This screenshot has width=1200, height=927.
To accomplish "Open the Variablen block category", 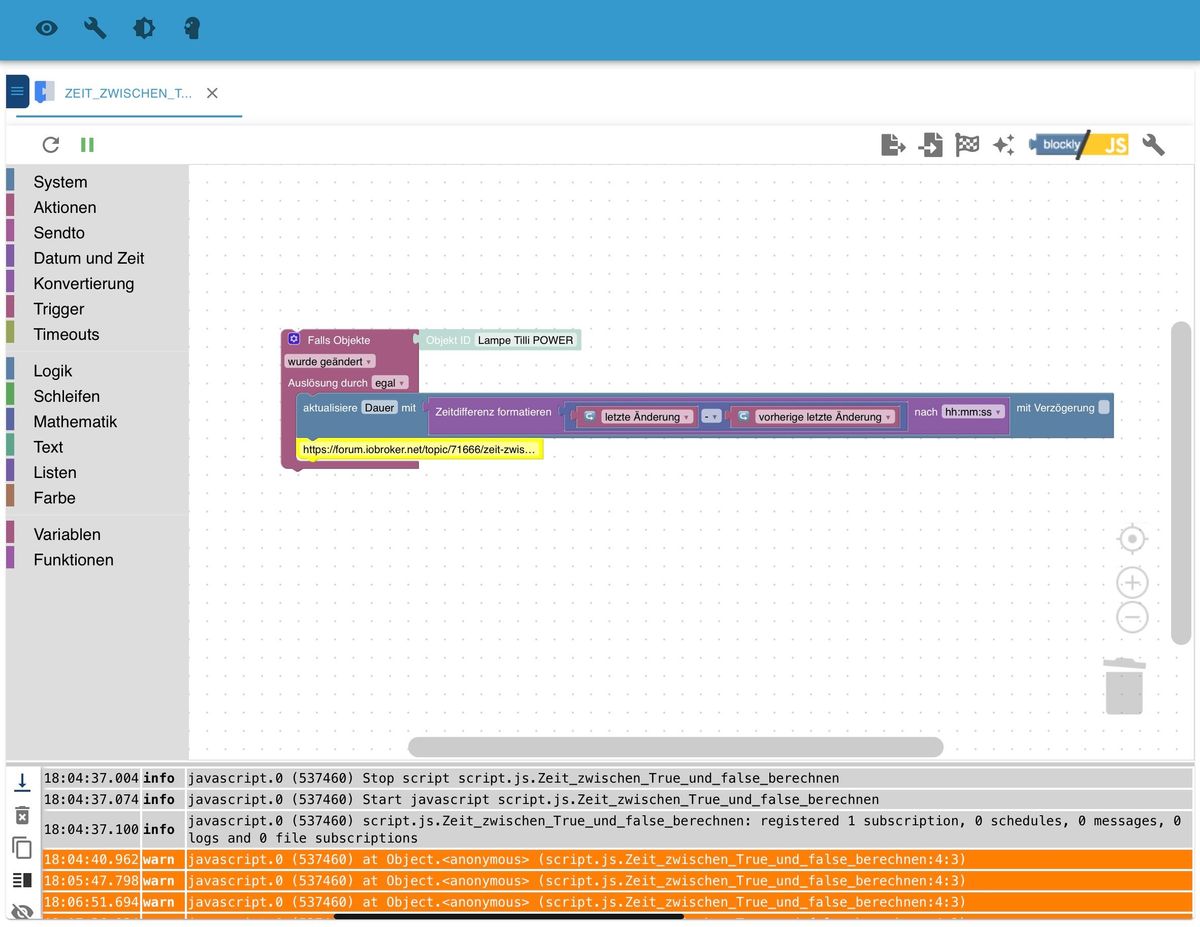I will 67,534.
